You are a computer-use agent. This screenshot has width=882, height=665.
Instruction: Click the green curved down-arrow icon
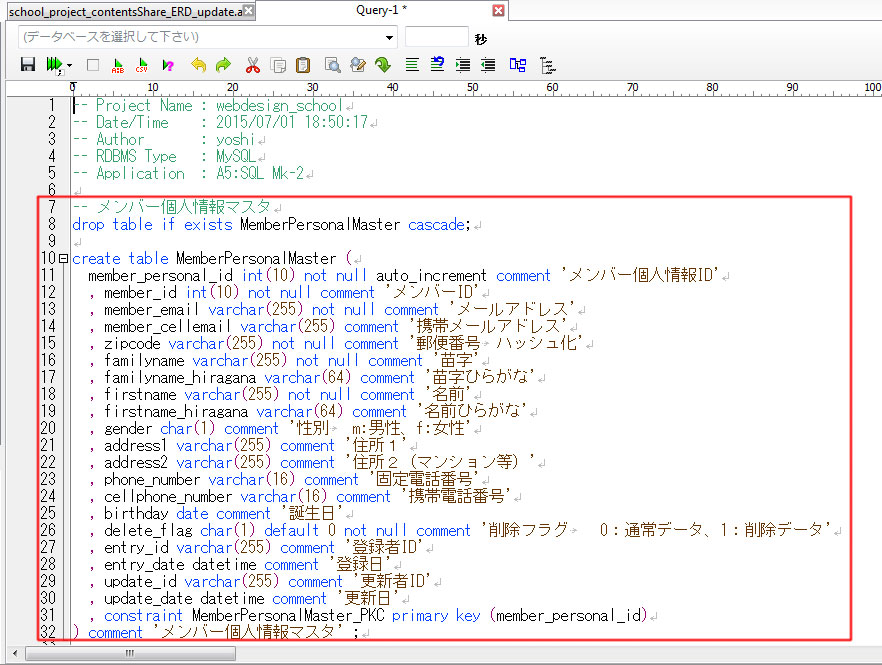[x=383, y=65]
